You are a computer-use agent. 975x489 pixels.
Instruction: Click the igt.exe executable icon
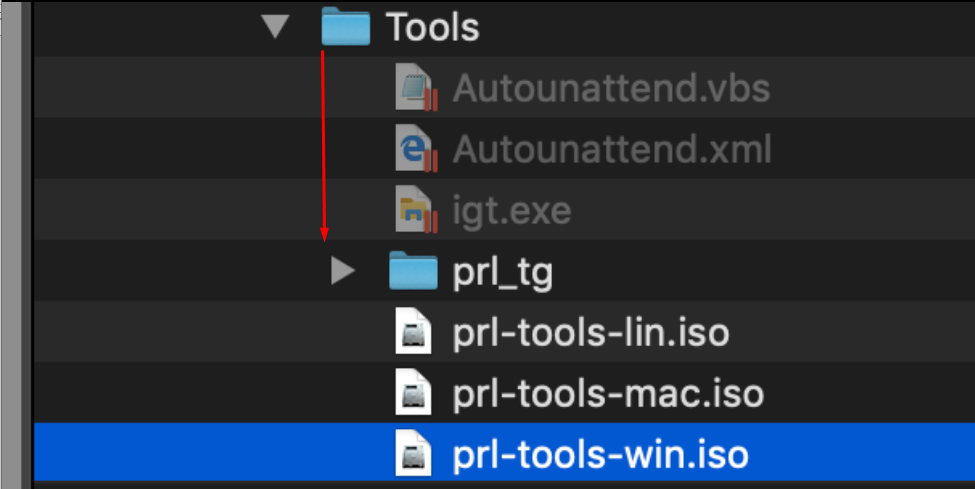tap(415, 211)
